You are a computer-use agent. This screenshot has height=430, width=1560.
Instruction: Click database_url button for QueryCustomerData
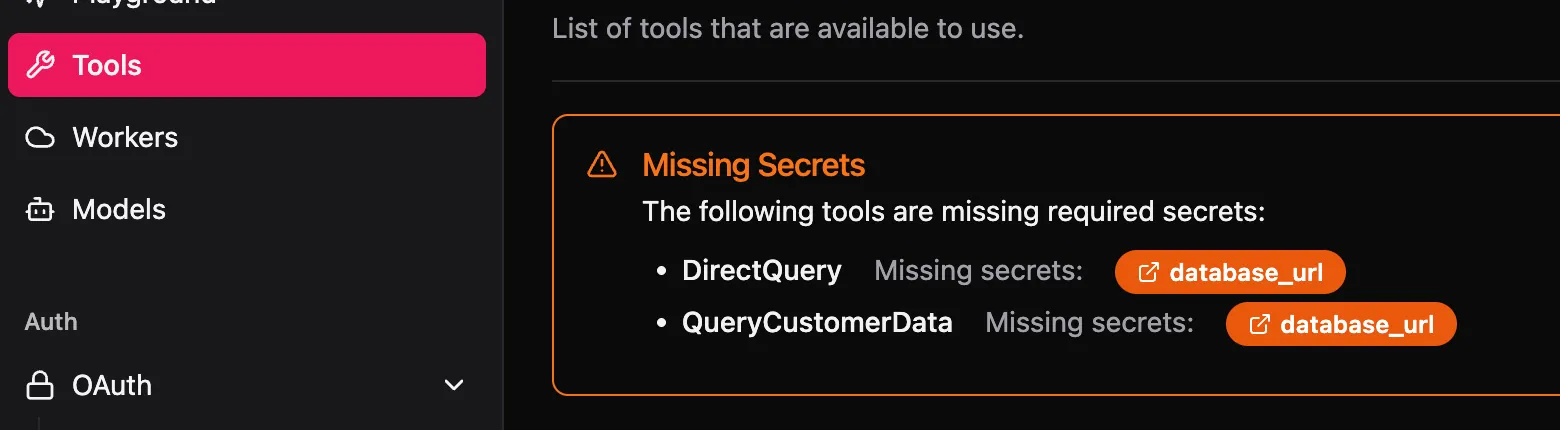pyautogui.click(x=1341, y=324)
